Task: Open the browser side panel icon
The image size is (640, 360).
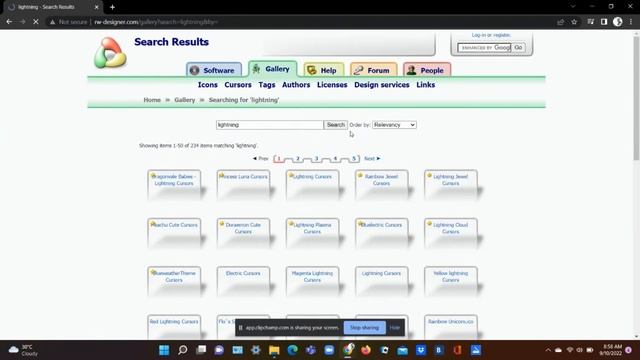Action: (x=604, y=22)
